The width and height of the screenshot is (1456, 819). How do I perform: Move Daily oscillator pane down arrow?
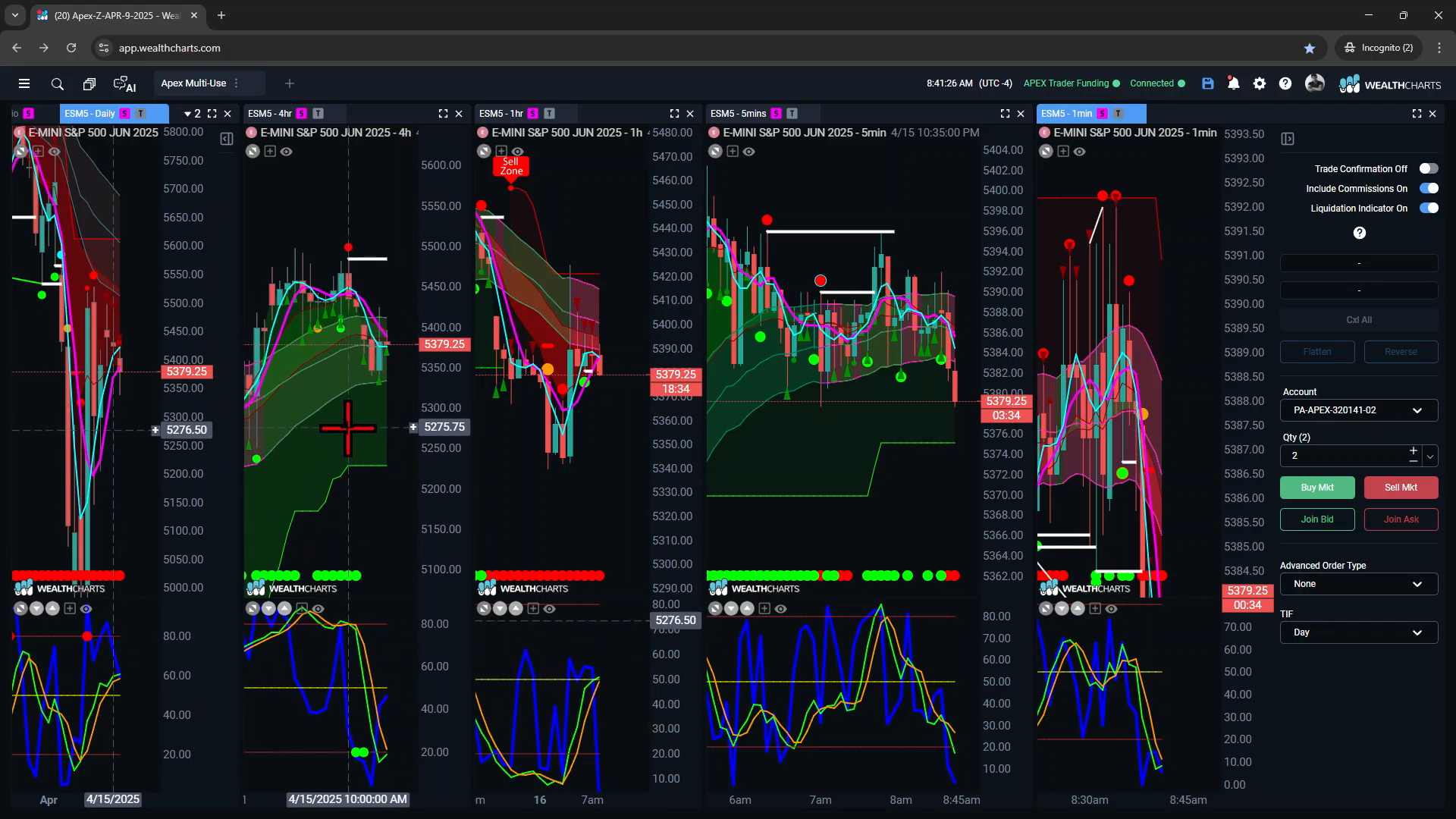pyautogui.click(x=36, y=609)
